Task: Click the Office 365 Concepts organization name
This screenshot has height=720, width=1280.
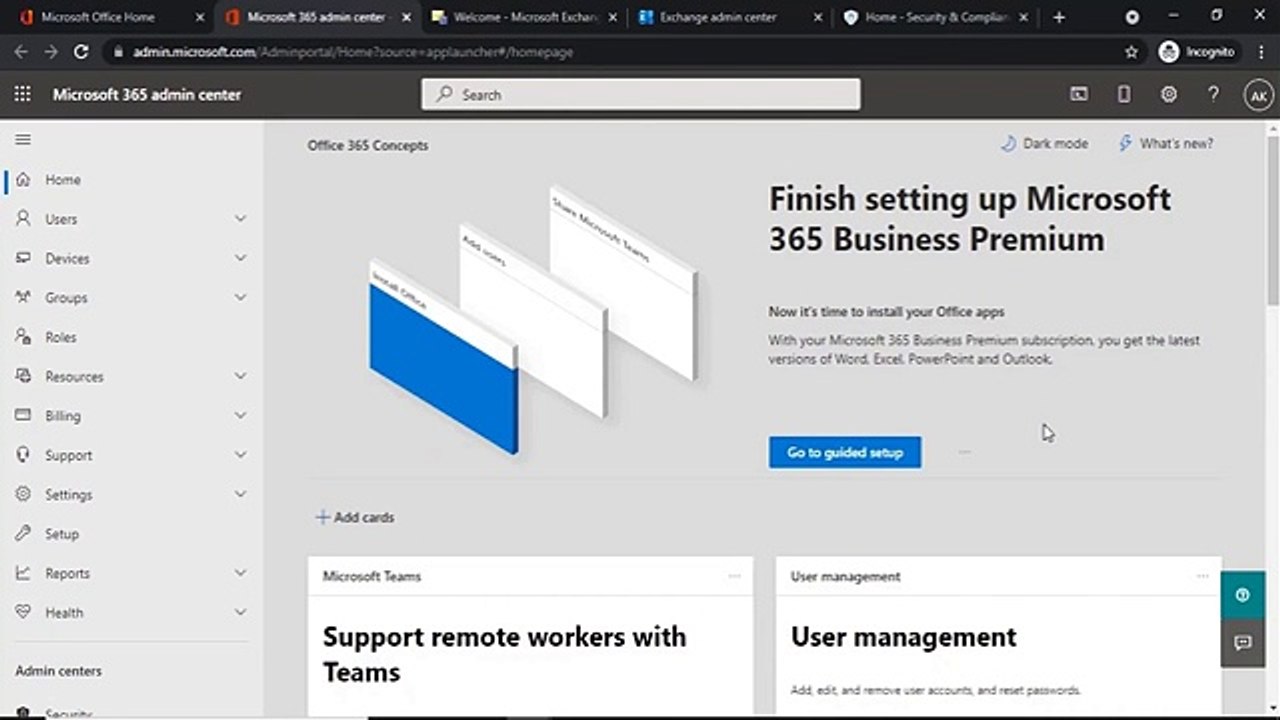Action: [368, 145]
